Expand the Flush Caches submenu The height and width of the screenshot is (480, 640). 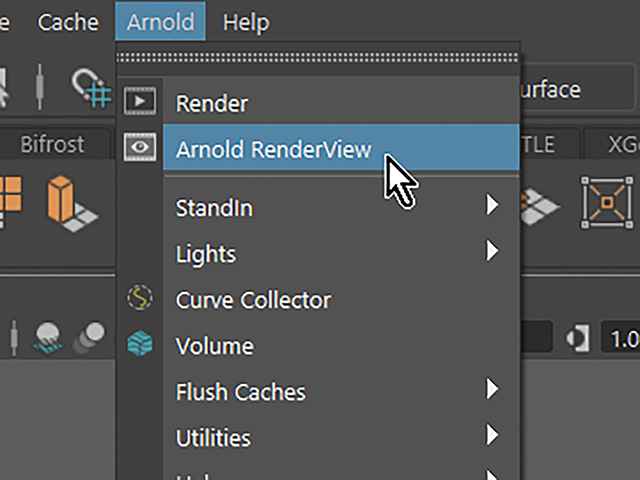coord(341,392)
